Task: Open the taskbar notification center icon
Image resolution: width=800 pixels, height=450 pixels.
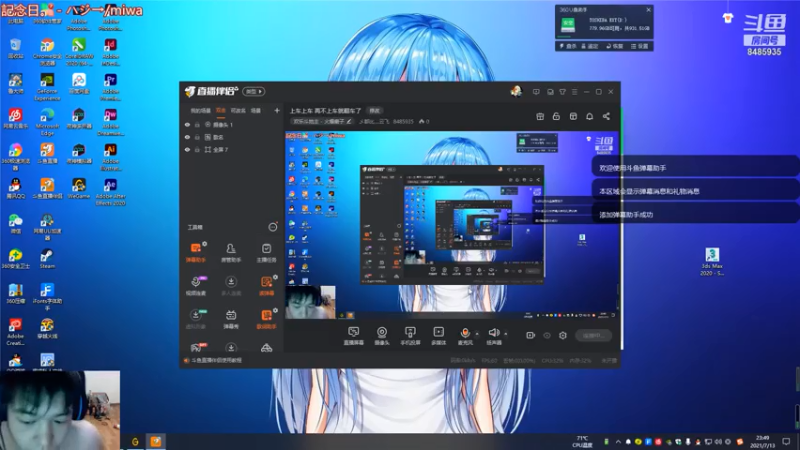Action: tap(786, 441)
